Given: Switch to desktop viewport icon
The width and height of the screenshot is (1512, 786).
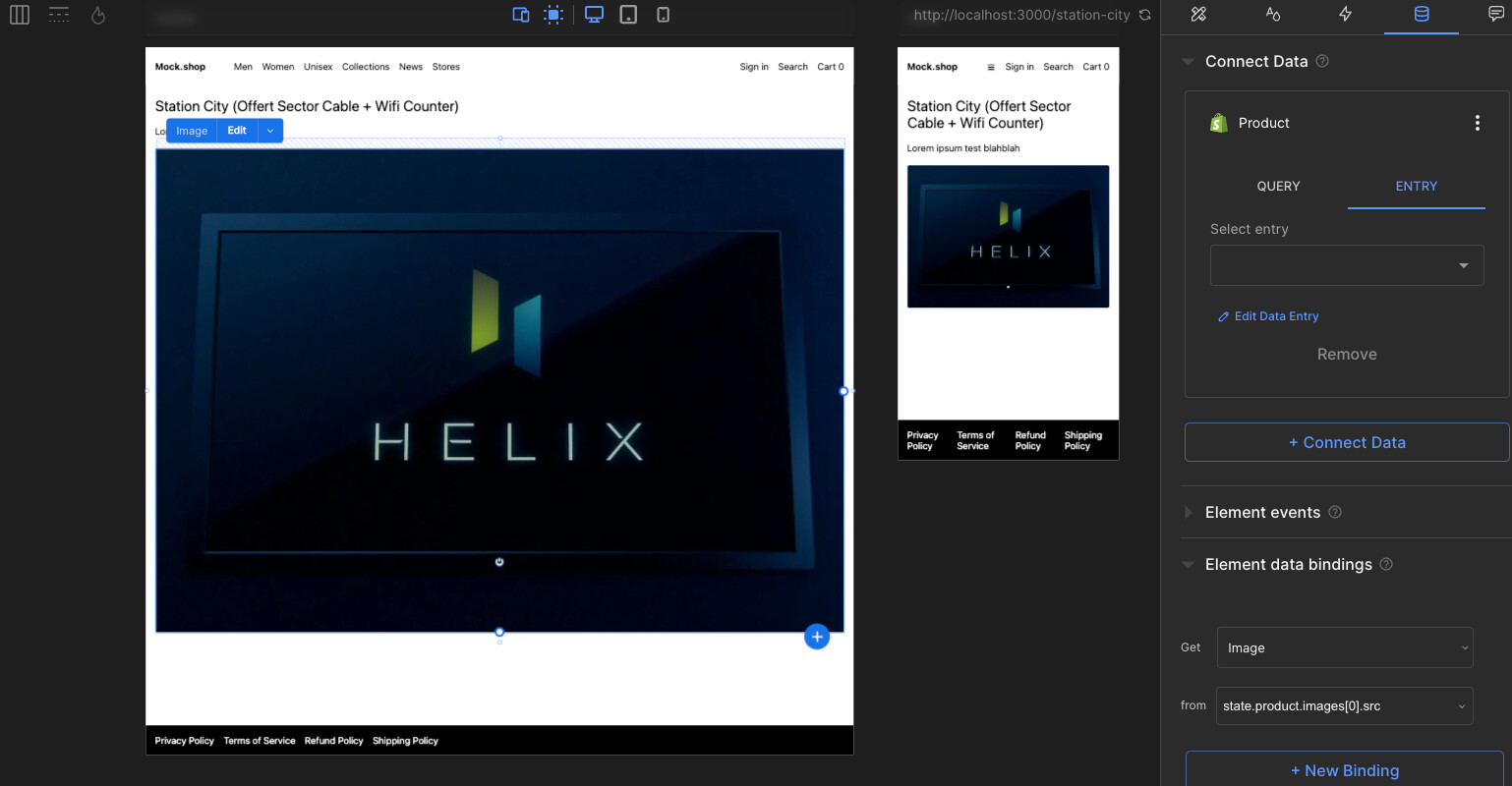Looking at the screenshot, I should [x=594, y=15].
